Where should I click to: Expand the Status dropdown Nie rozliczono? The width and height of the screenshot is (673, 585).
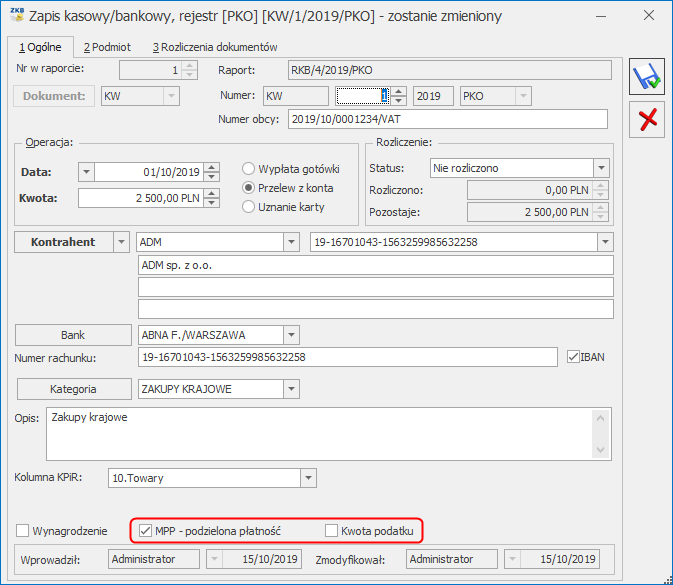tap(600, 168)
